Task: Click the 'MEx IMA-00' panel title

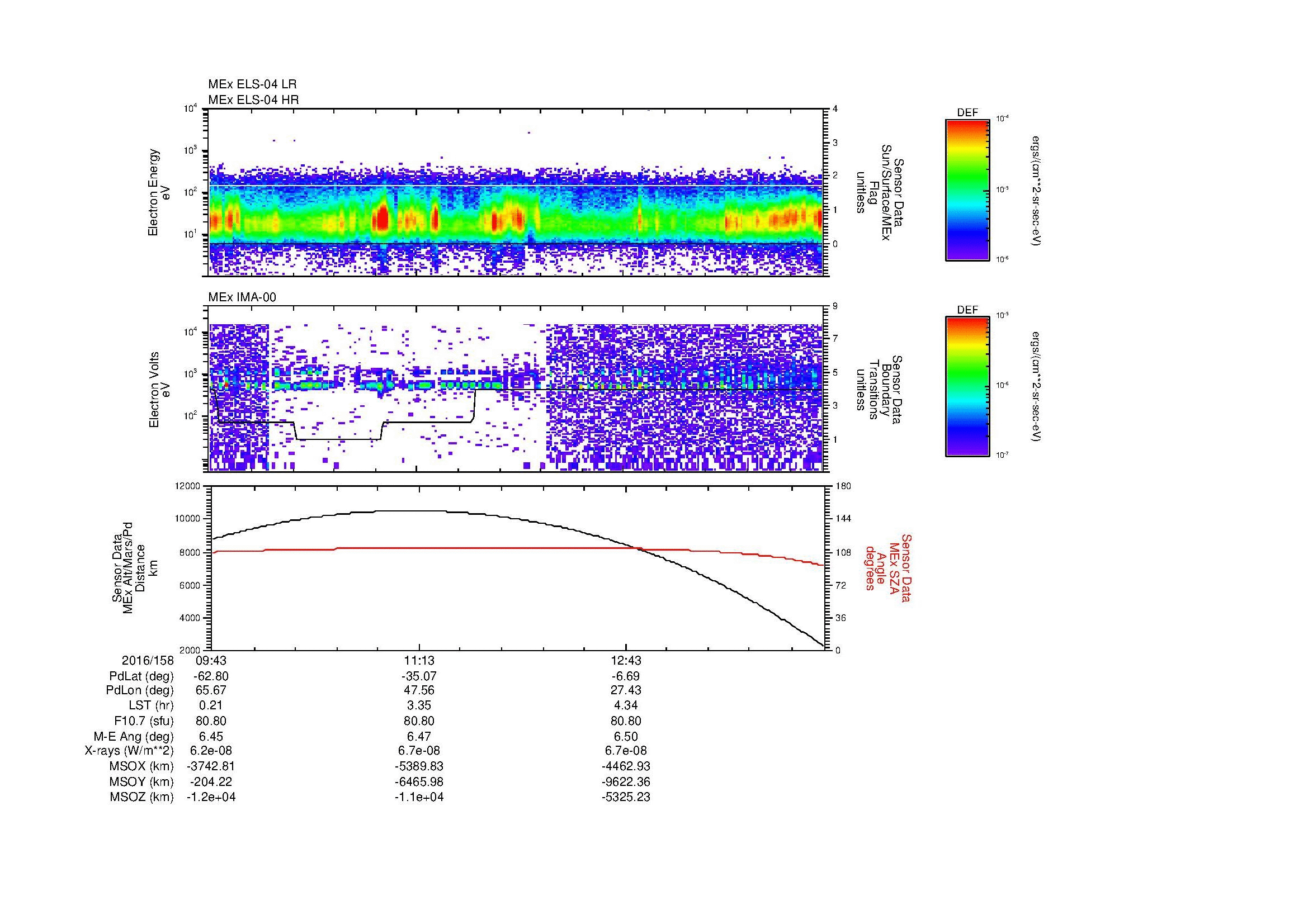Action: (242, 297)
